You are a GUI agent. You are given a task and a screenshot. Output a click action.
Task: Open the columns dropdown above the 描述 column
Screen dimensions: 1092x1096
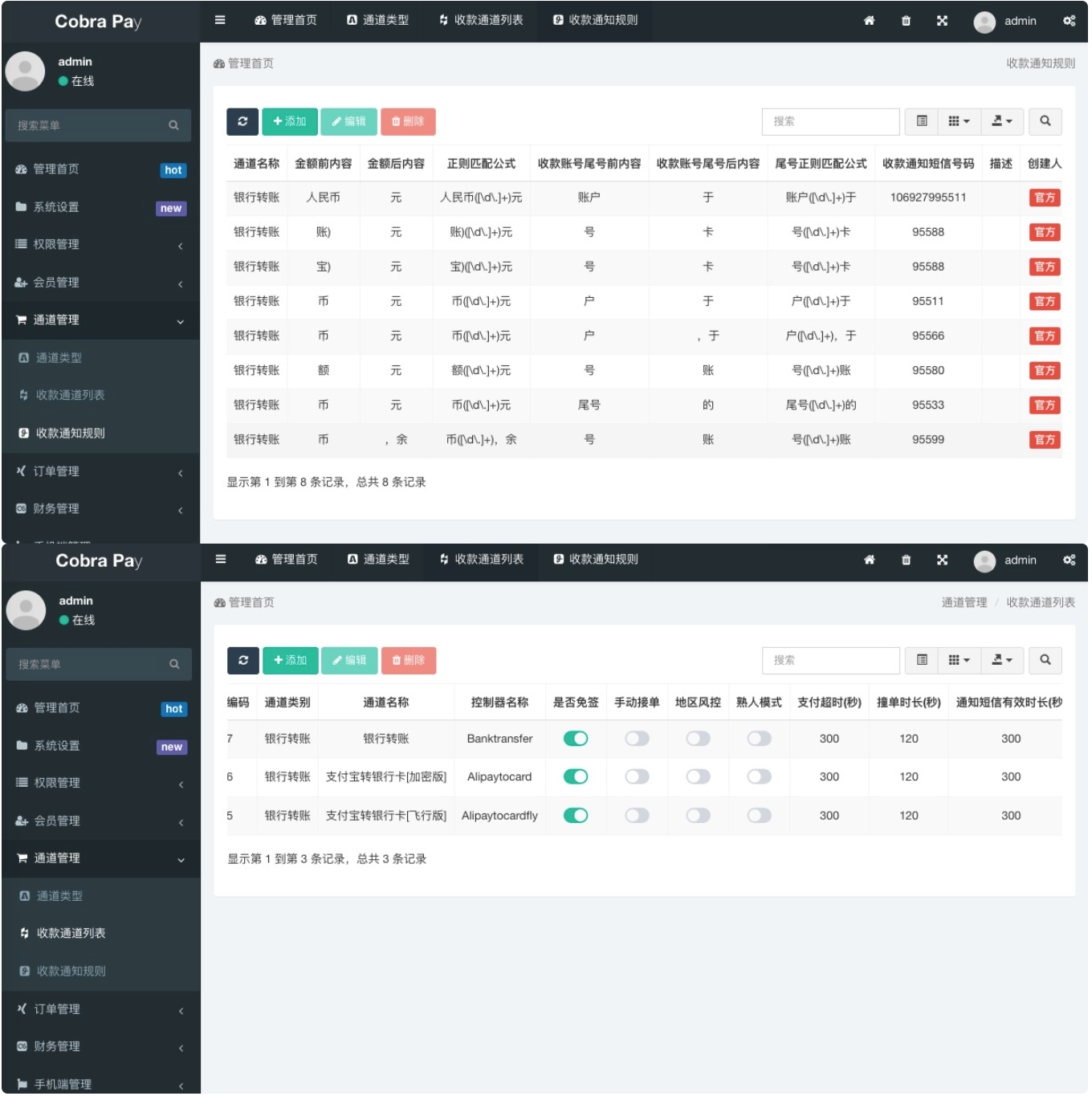959,121
